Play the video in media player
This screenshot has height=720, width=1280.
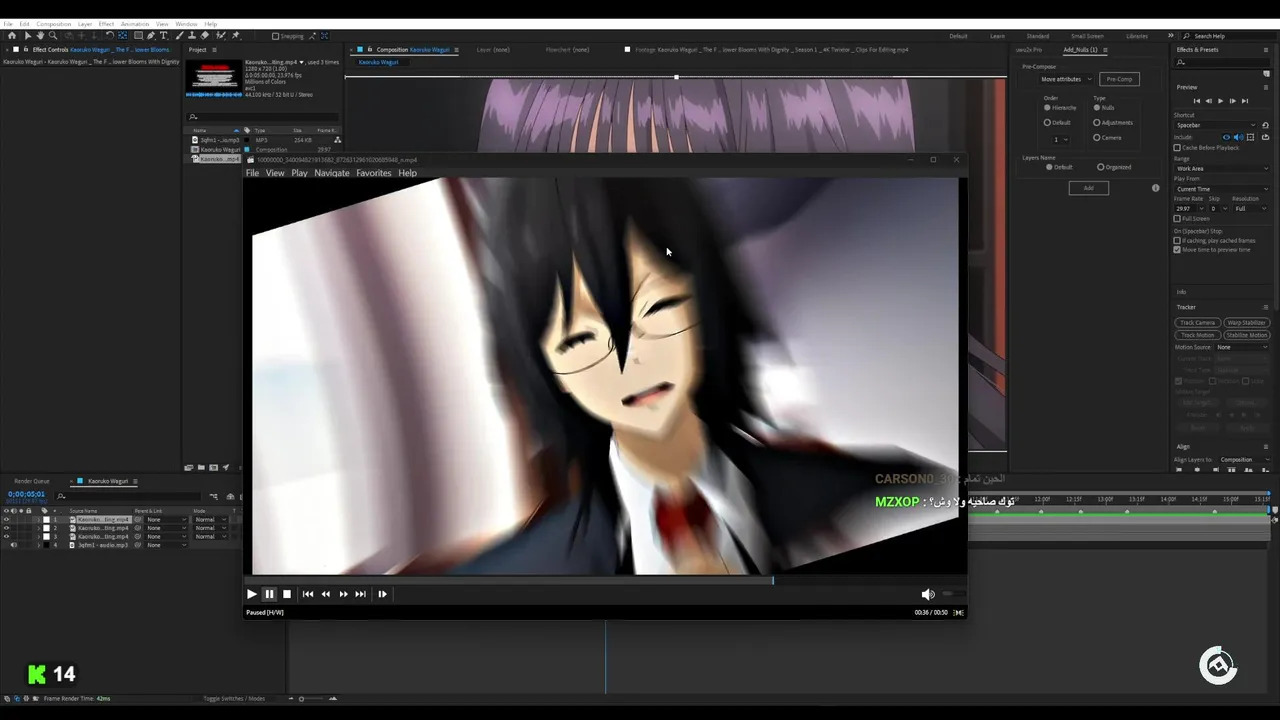coord(252,594)
